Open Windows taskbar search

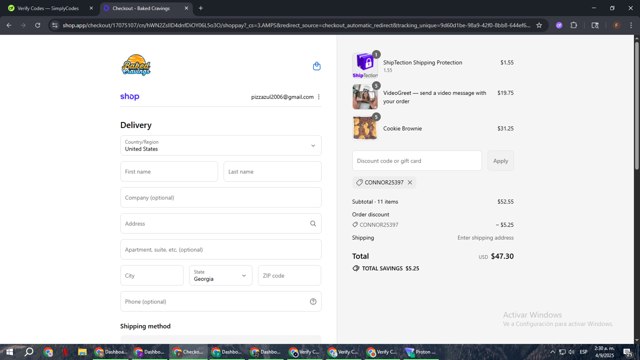click(29, 352)
